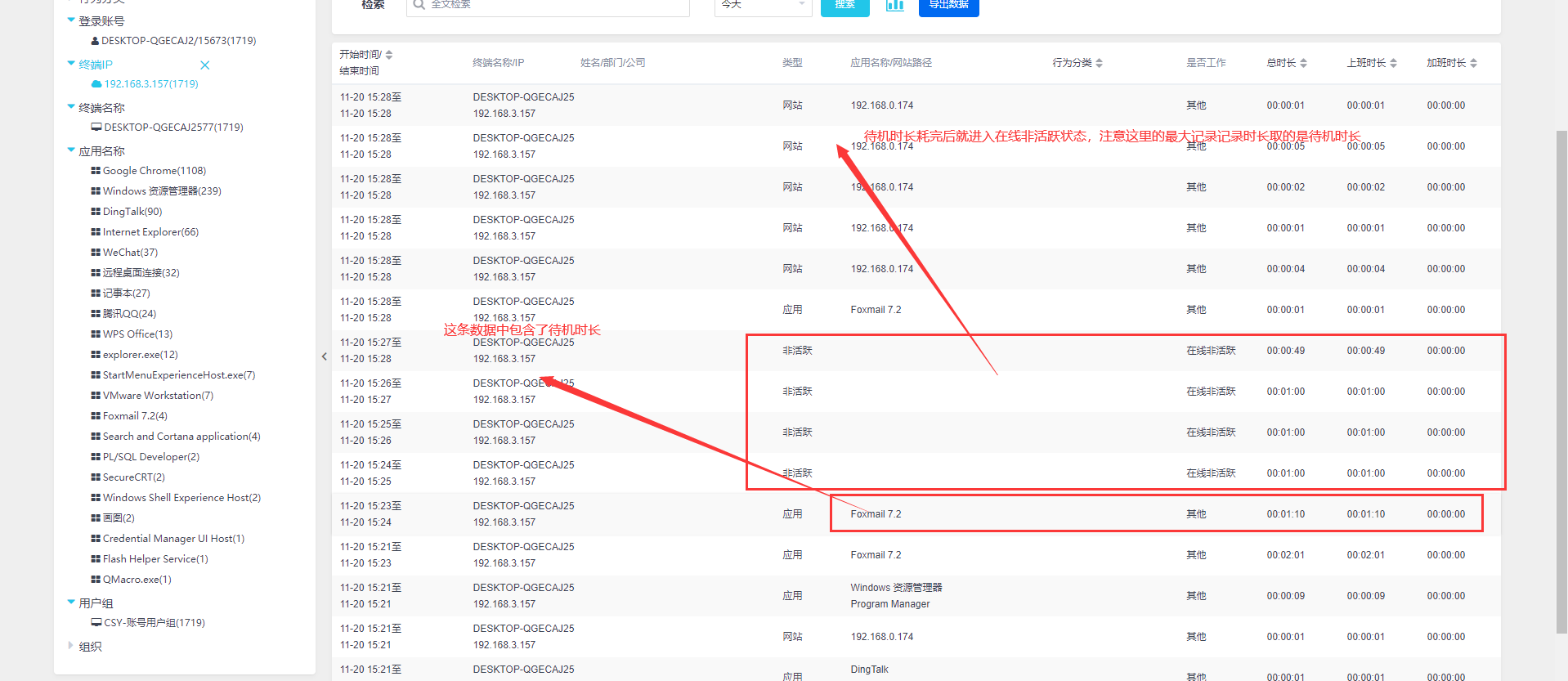Click the 搜索 search button

(844, 5)
